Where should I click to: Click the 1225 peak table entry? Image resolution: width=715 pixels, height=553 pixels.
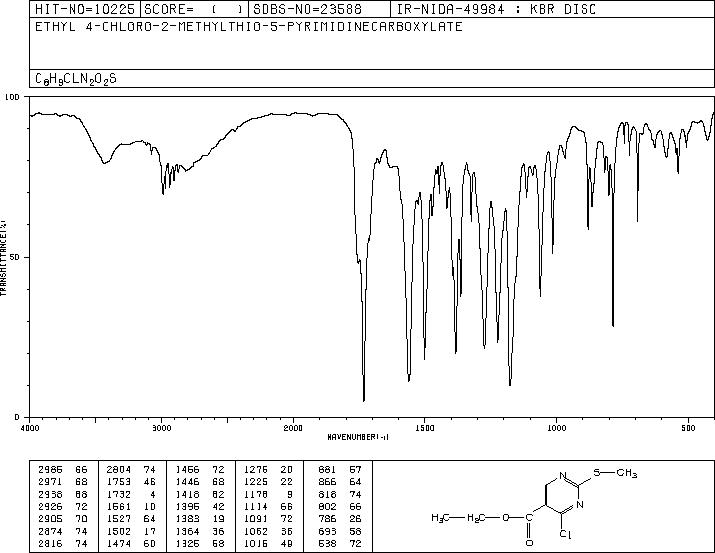269,482
